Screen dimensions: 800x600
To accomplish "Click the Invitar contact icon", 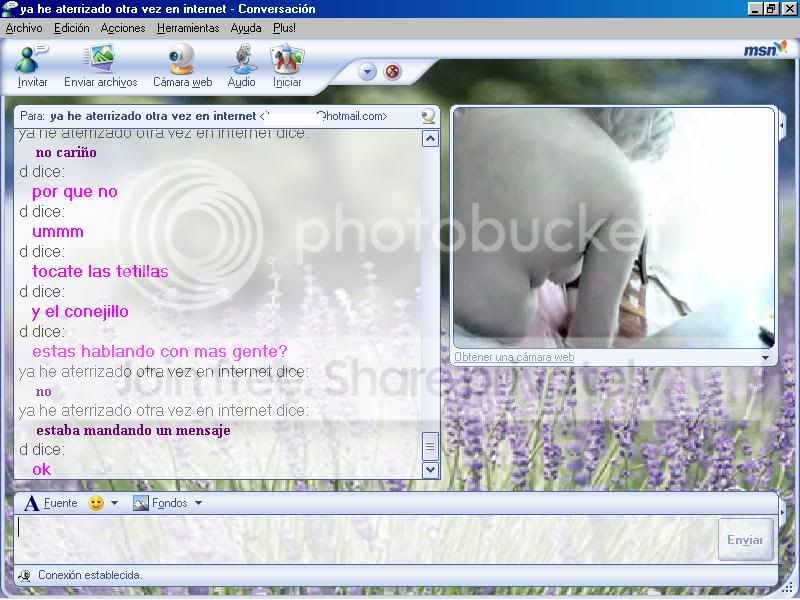I will pyautogui.click(x=32, y=59).
